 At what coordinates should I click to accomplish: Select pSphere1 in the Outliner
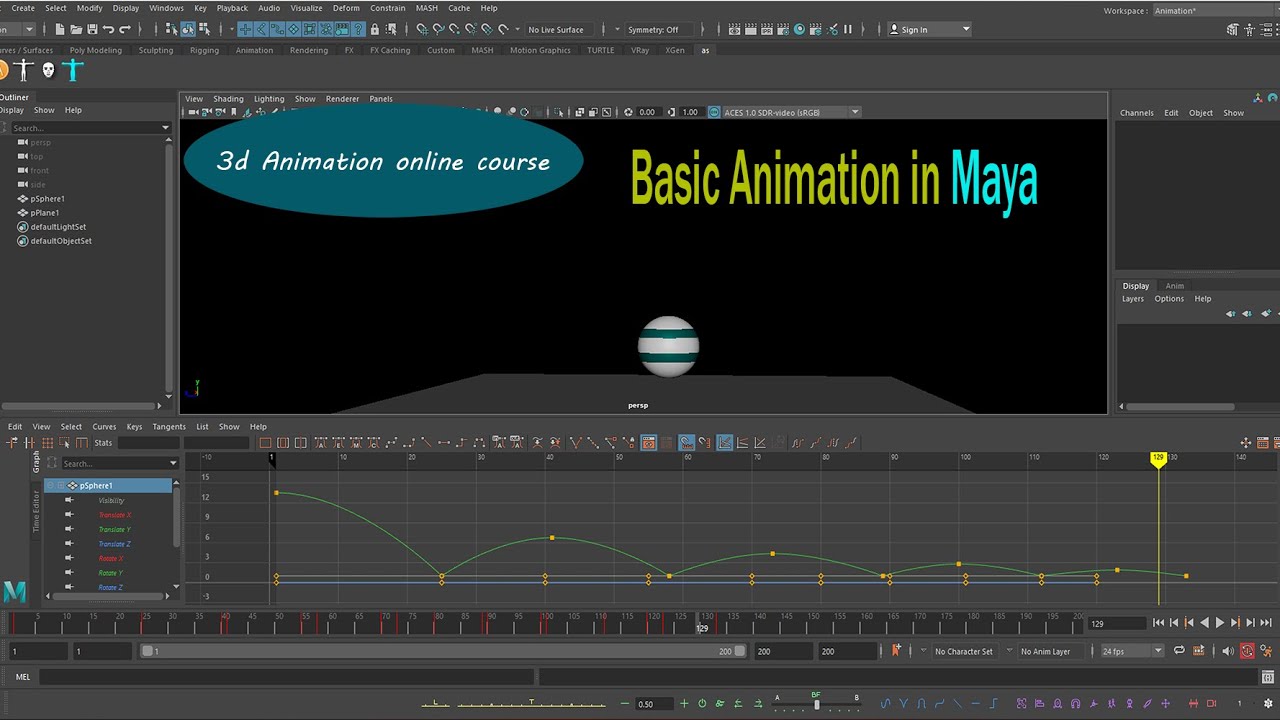point(47,199)
